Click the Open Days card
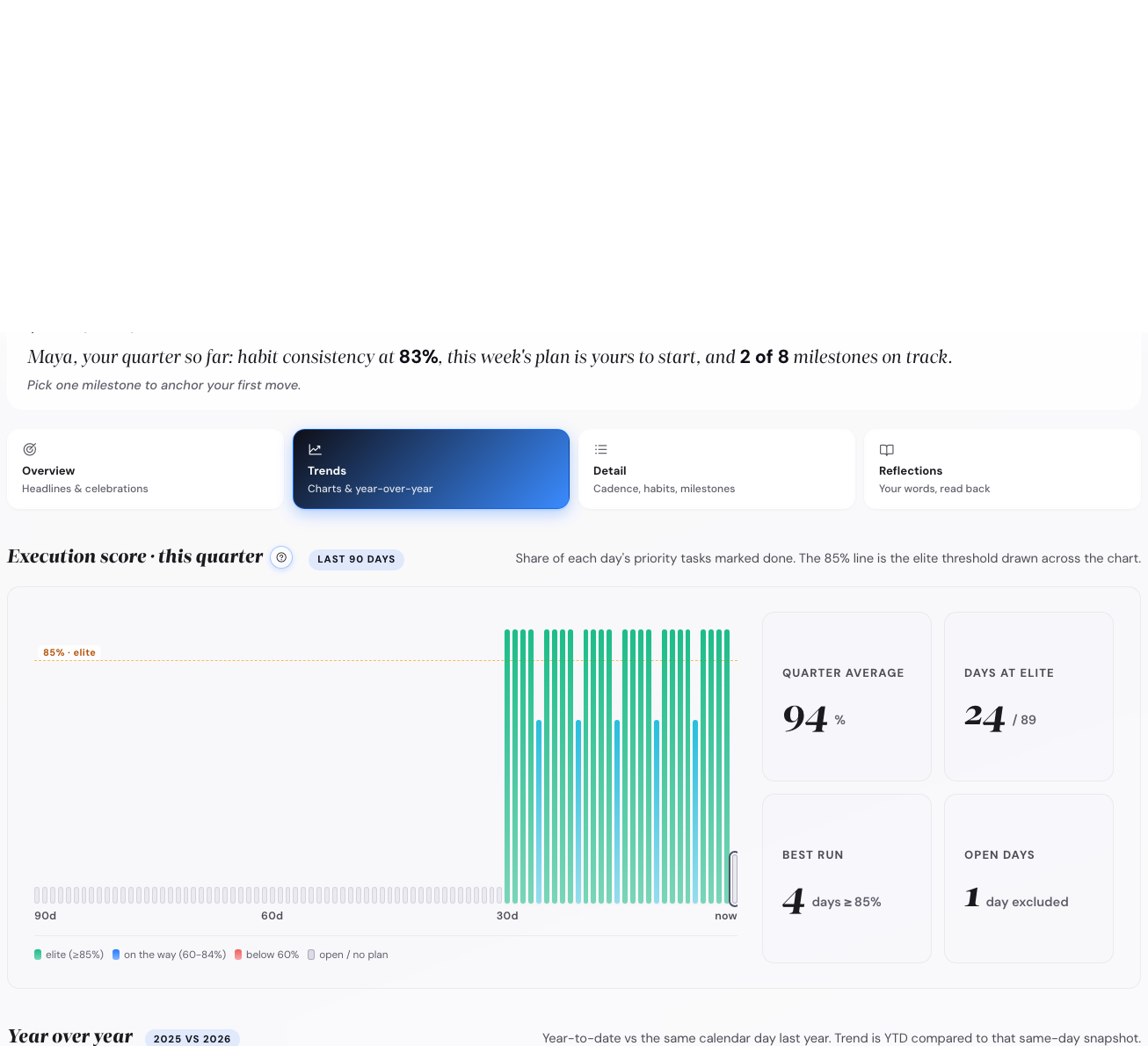The image size is (1148, 1046). click(x=1028, y=878)
